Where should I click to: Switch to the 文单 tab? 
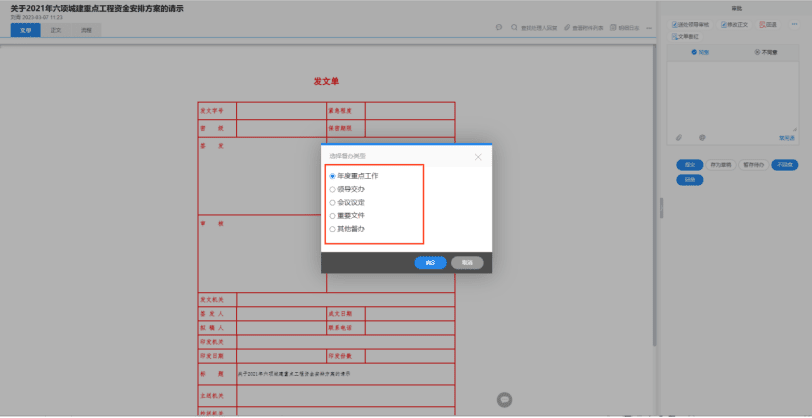[x=25, y=30]
